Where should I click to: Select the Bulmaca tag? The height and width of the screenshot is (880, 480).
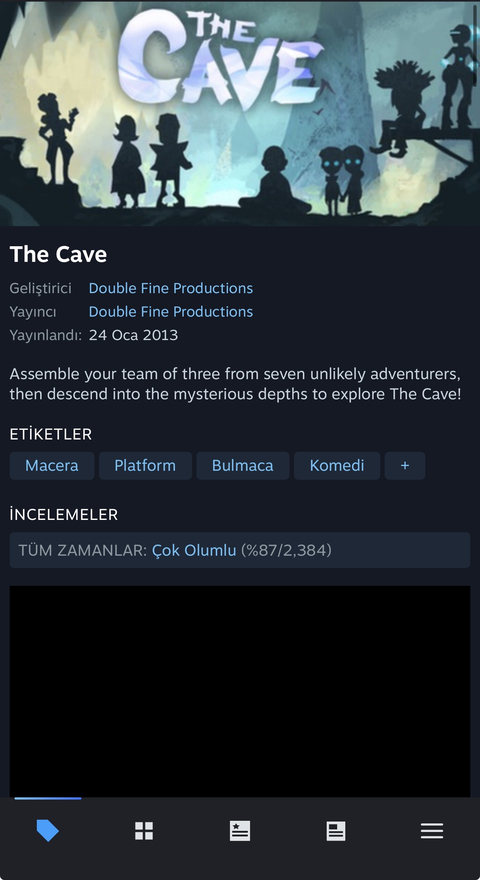[x=243, y=466]
